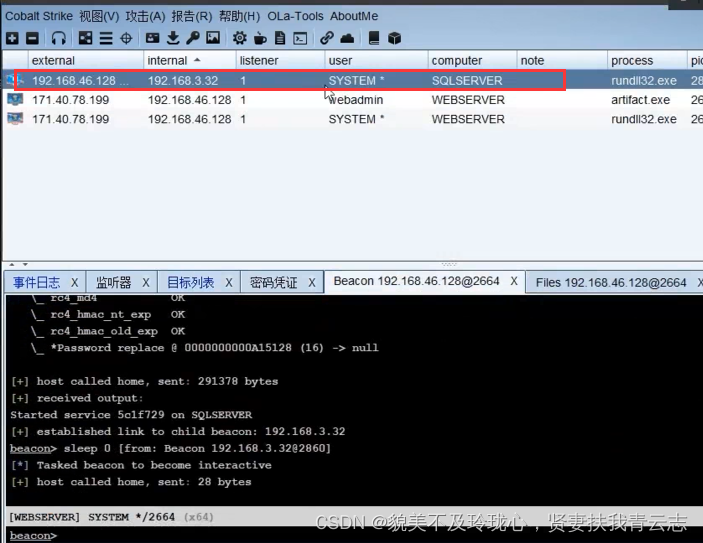Click rundll32.exe in SQLSERVER row
Viewport: 703px width, 543px height.
644,80
